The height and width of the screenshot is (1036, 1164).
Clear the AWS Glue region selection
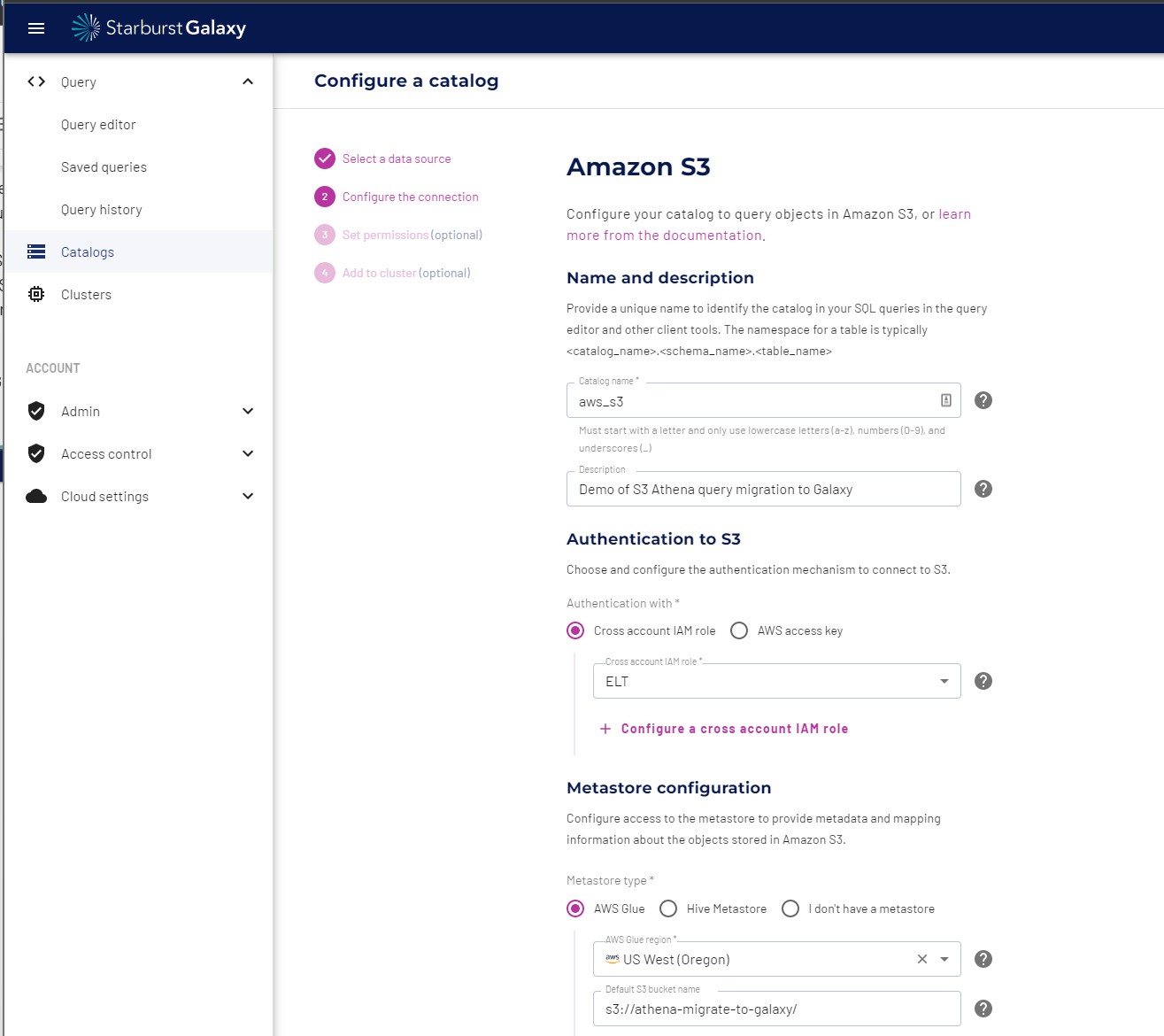(922, 959)
